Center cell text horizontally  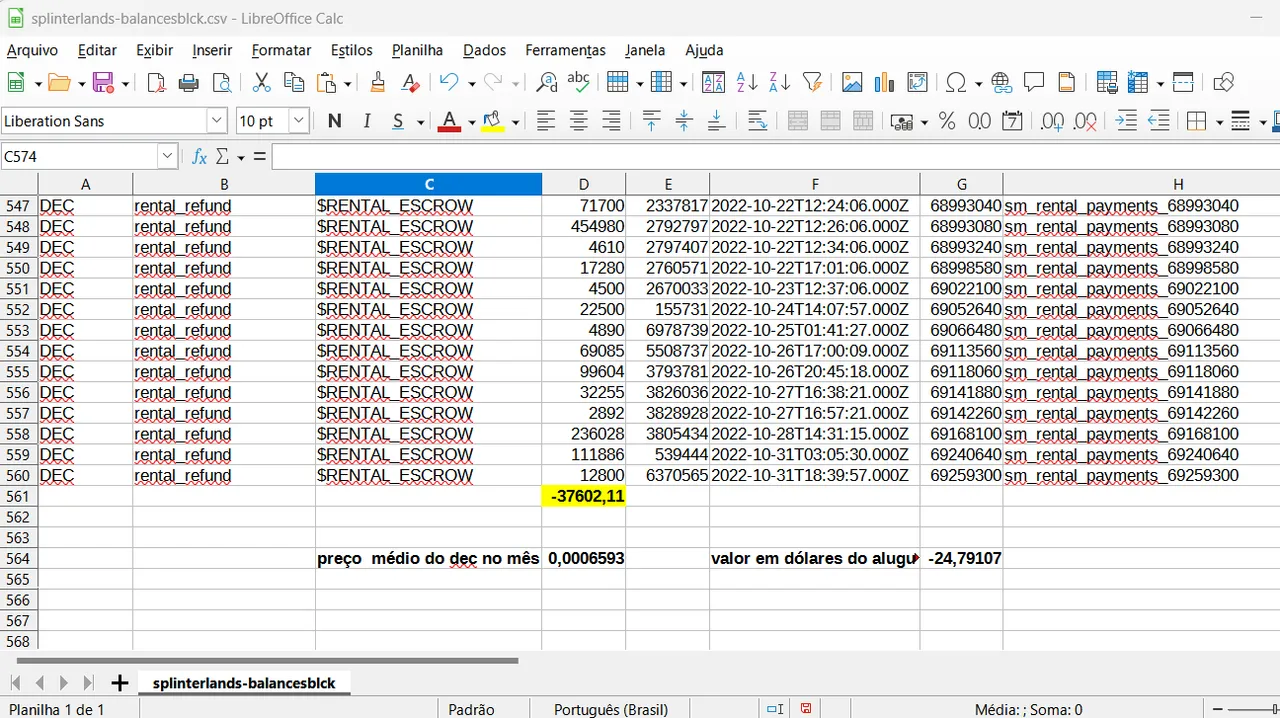coord(578,121)
